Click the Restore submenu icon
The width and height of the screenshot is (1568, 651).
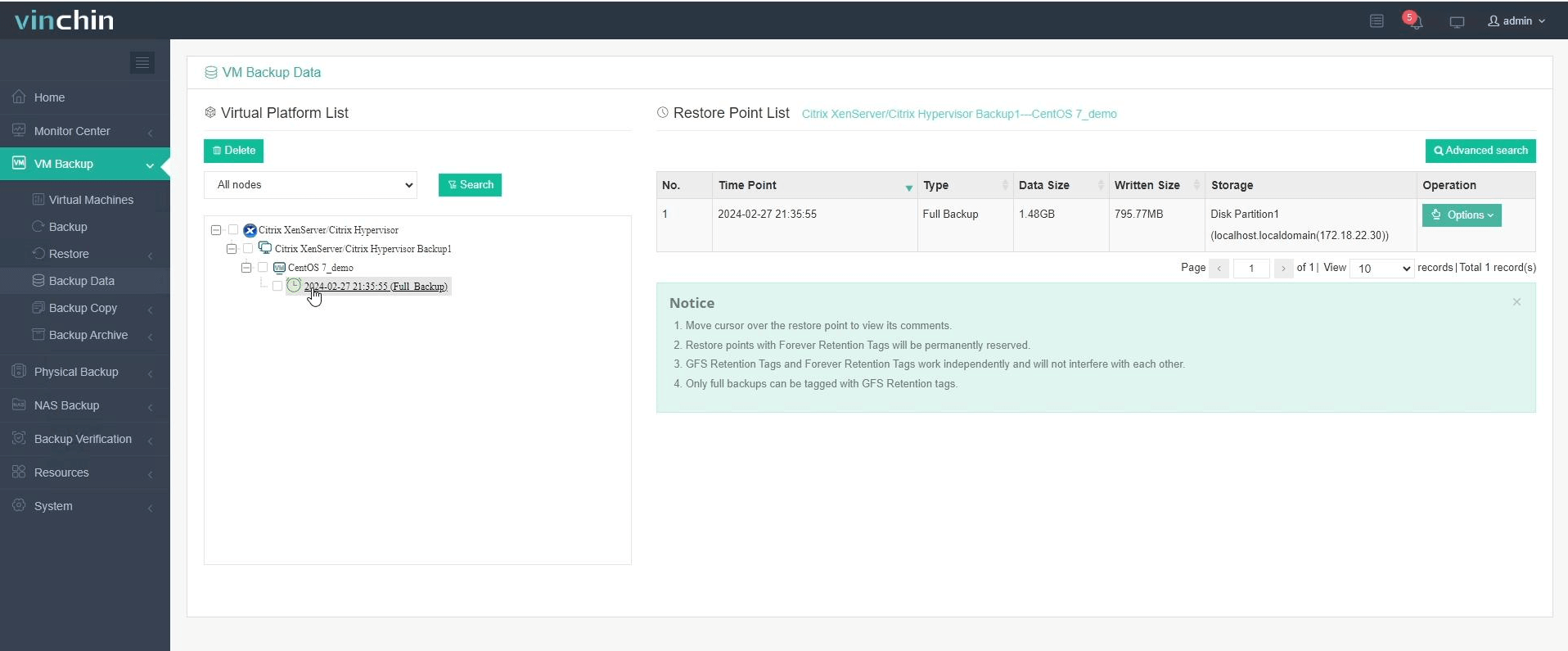(x=38, y=253)
